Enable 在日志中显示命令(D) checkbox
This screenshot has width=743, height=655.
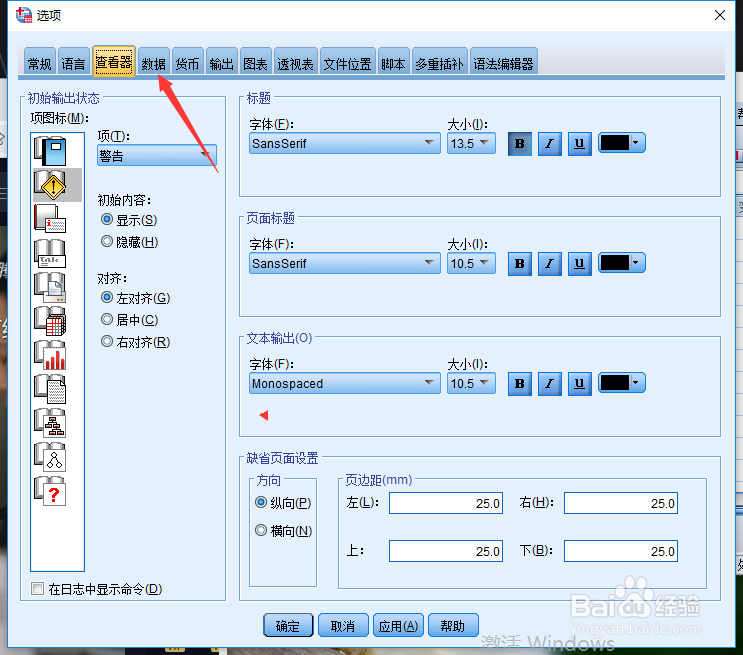[96, 589]
